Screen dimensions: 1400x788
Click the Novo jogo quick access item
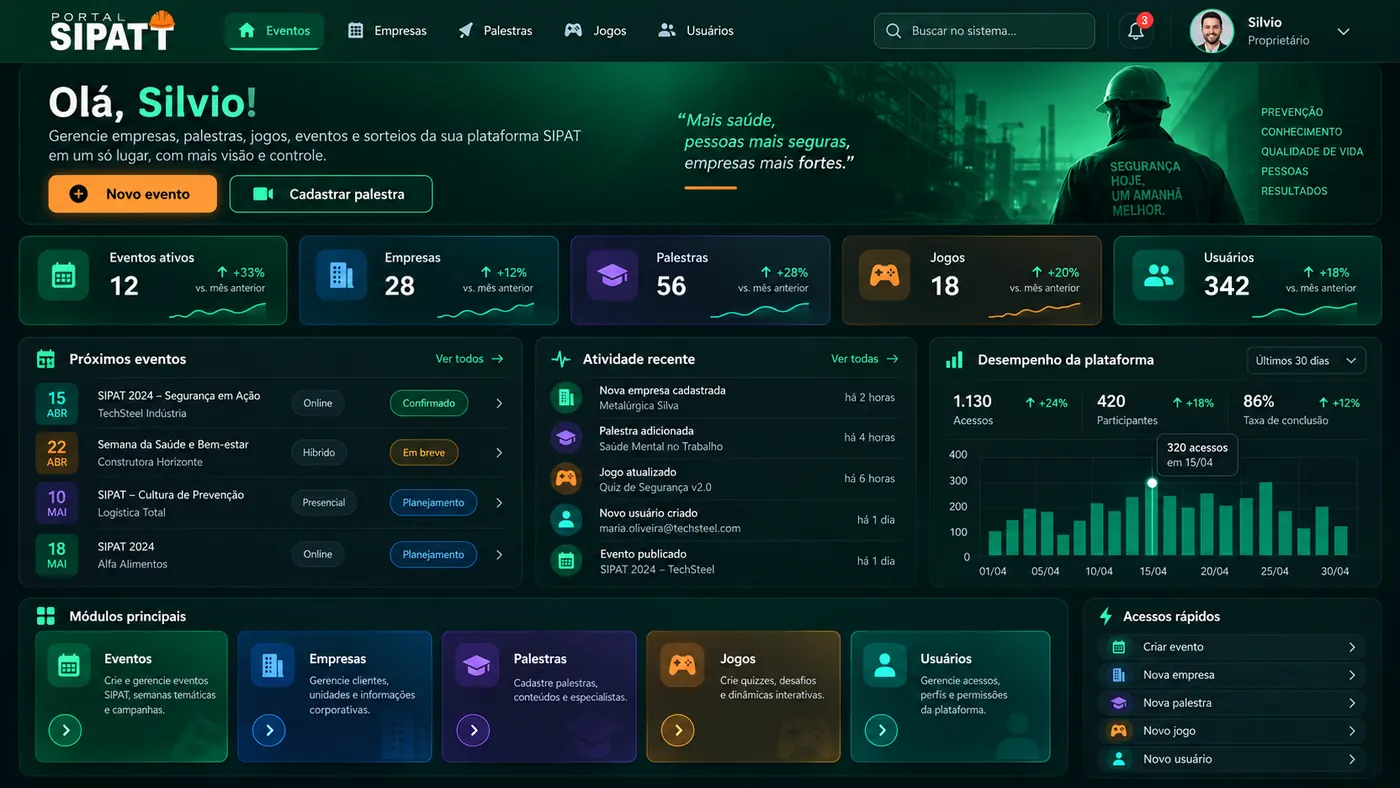coord(1231,731)
